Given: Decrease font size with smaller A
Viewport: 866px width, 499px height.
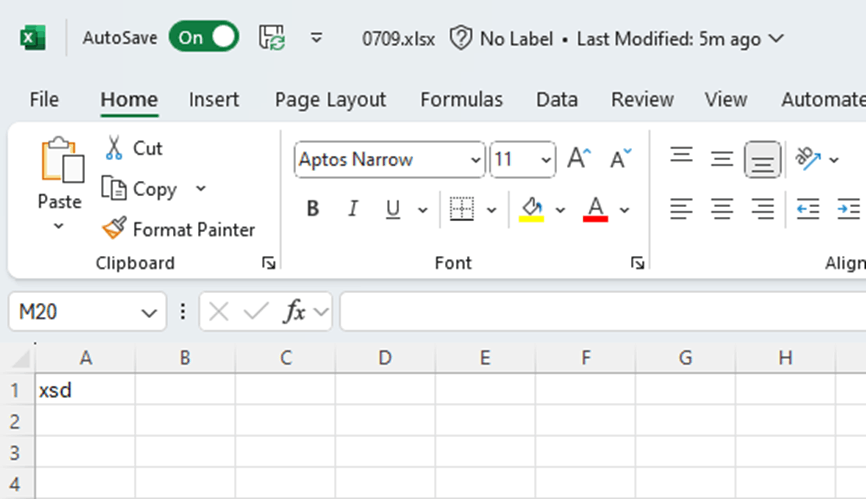Looking at the screenshot, I should 621,159.
